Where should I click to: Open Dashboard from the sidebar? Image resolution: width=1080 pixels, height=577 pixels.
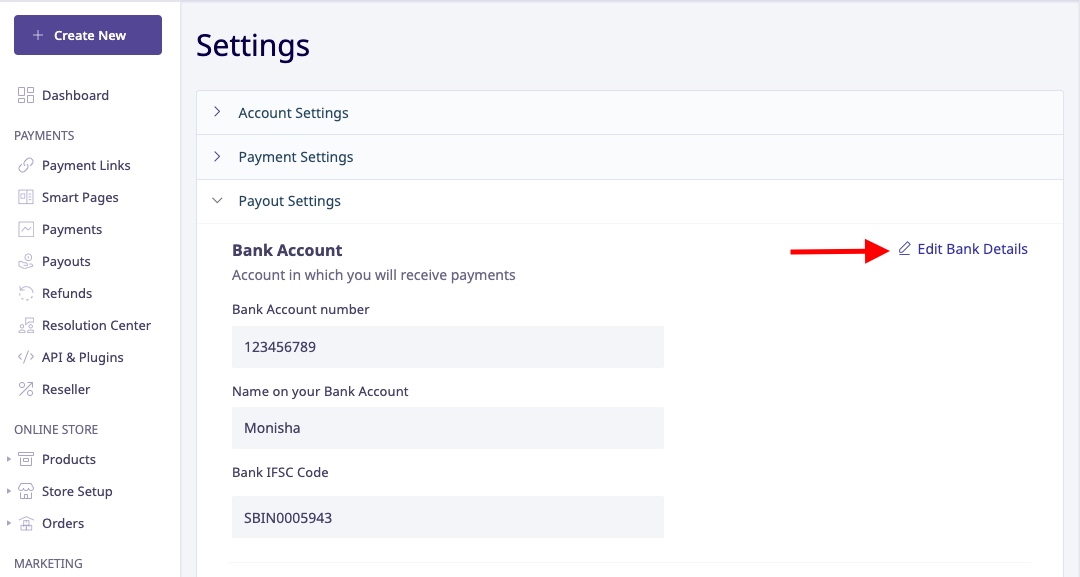coord(75,95)
